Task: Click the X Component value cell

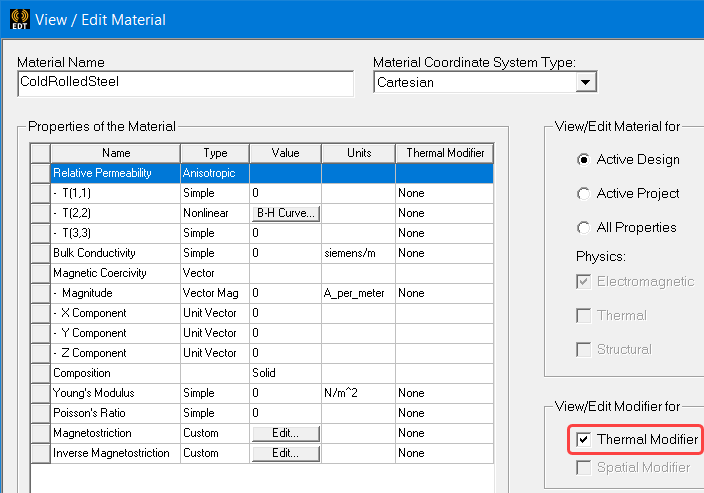Action: click(x=286, y=313)
